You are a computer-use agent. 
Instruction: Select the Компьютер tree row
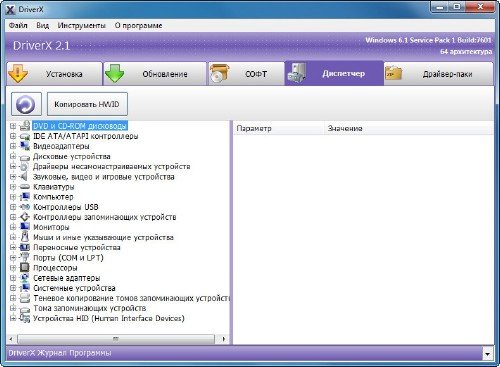pyautogui.click(x=53, y=197)
